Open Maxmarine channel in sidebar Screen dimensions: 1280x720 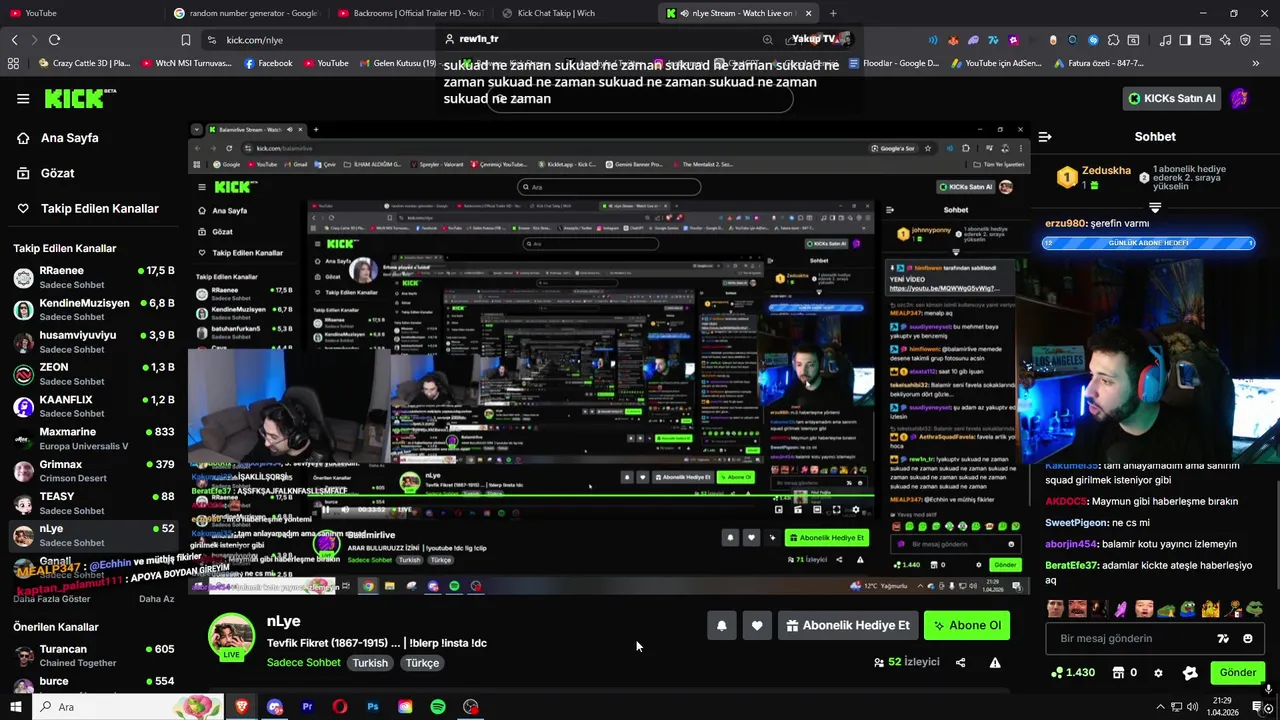92,438
